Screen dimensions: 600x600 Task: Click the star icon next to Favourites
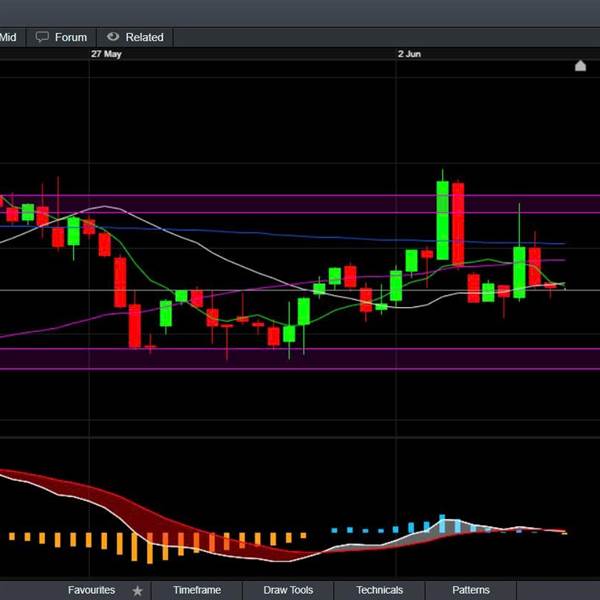[137, 591]
